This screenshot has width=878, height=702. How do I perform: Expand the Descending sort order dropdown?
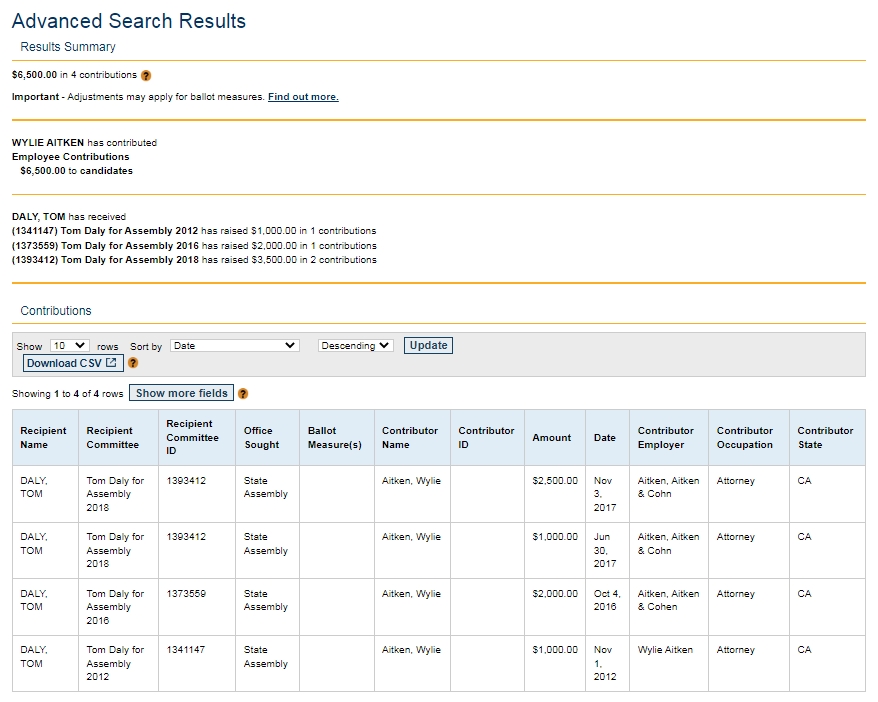(x=356, y=346)
